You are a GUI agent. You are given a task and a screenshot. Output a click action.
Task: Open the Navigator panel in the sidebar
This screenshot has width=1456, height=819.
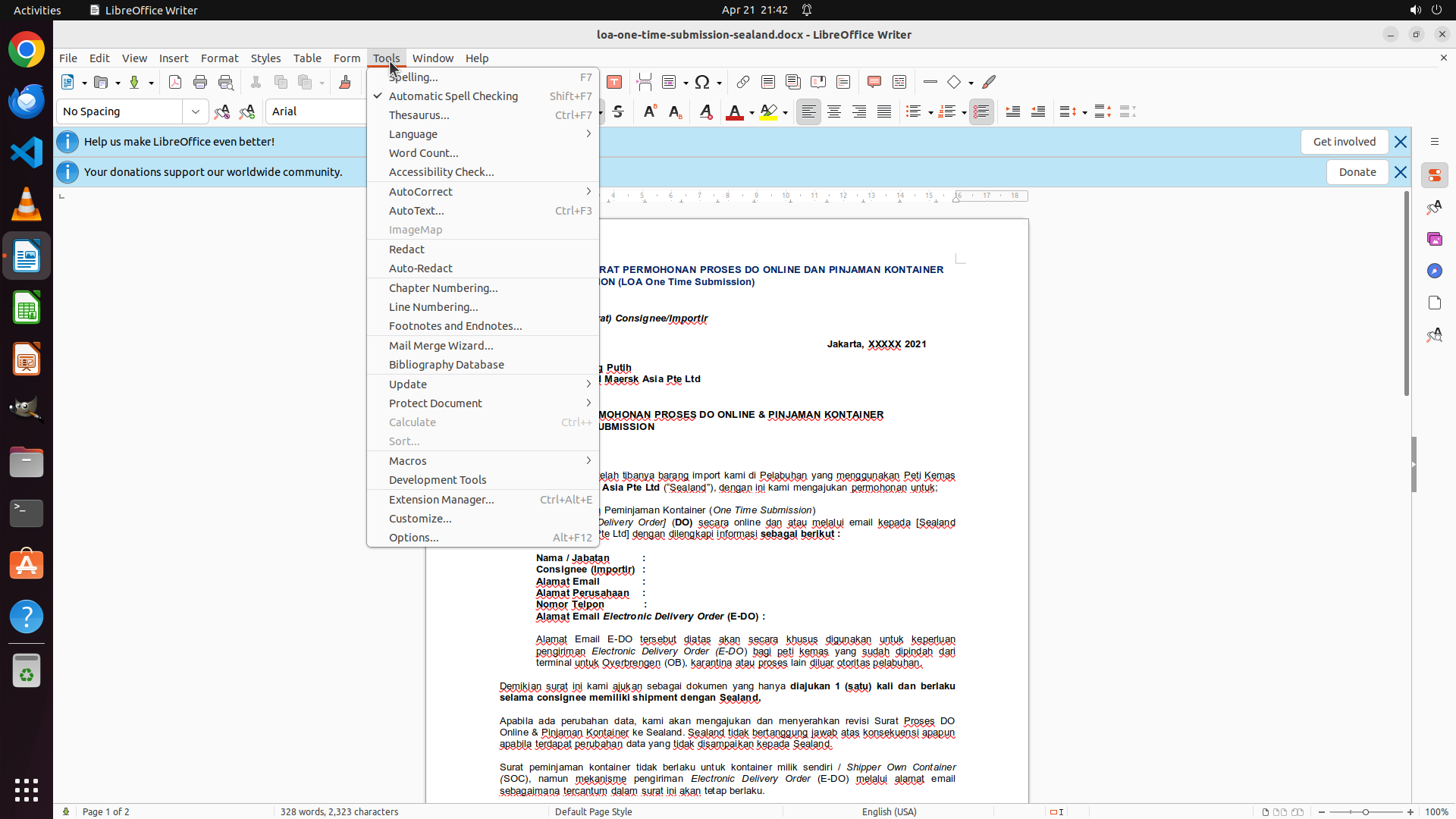(1434, 271)
